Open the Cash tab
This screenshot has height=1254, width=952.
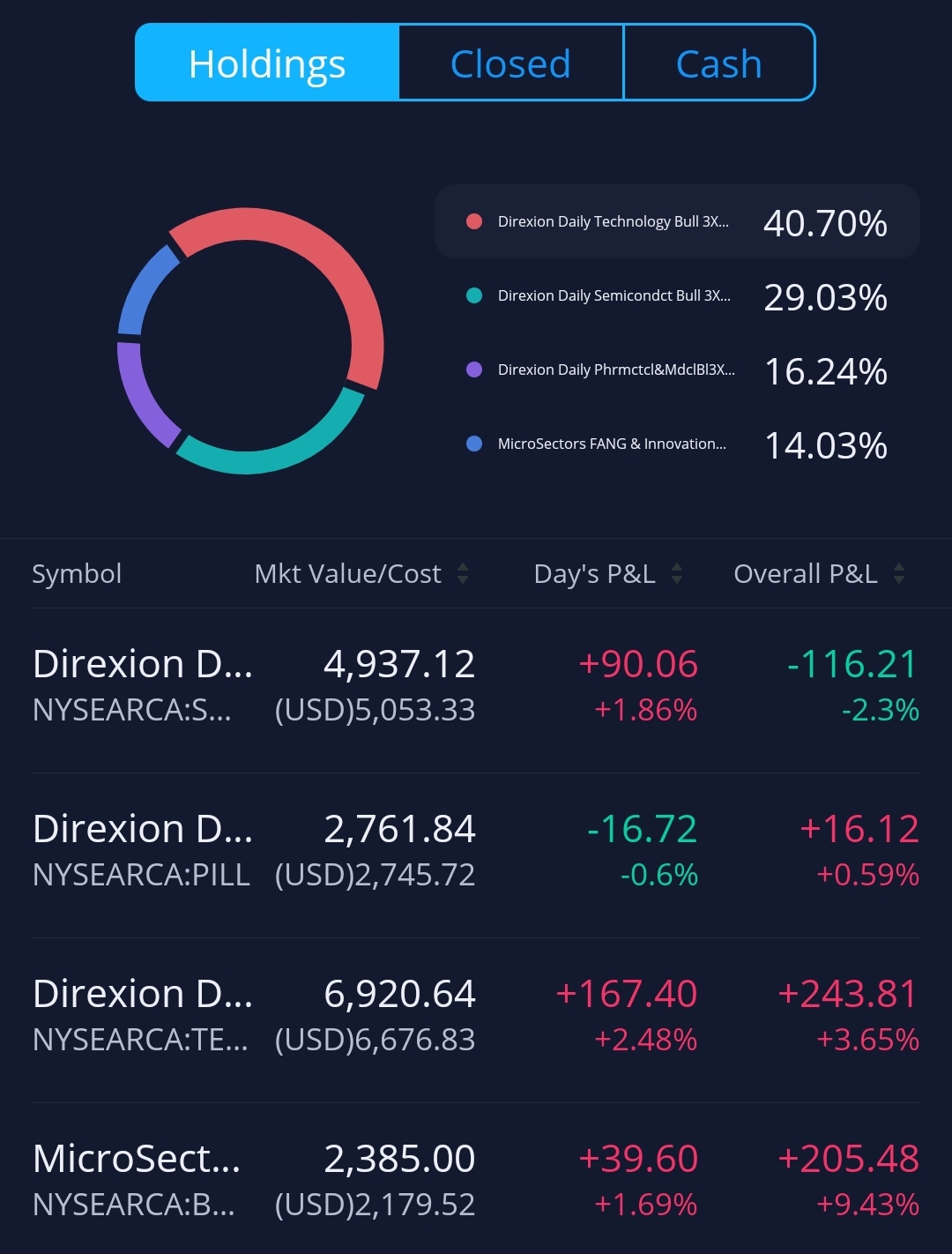(718, 63)
